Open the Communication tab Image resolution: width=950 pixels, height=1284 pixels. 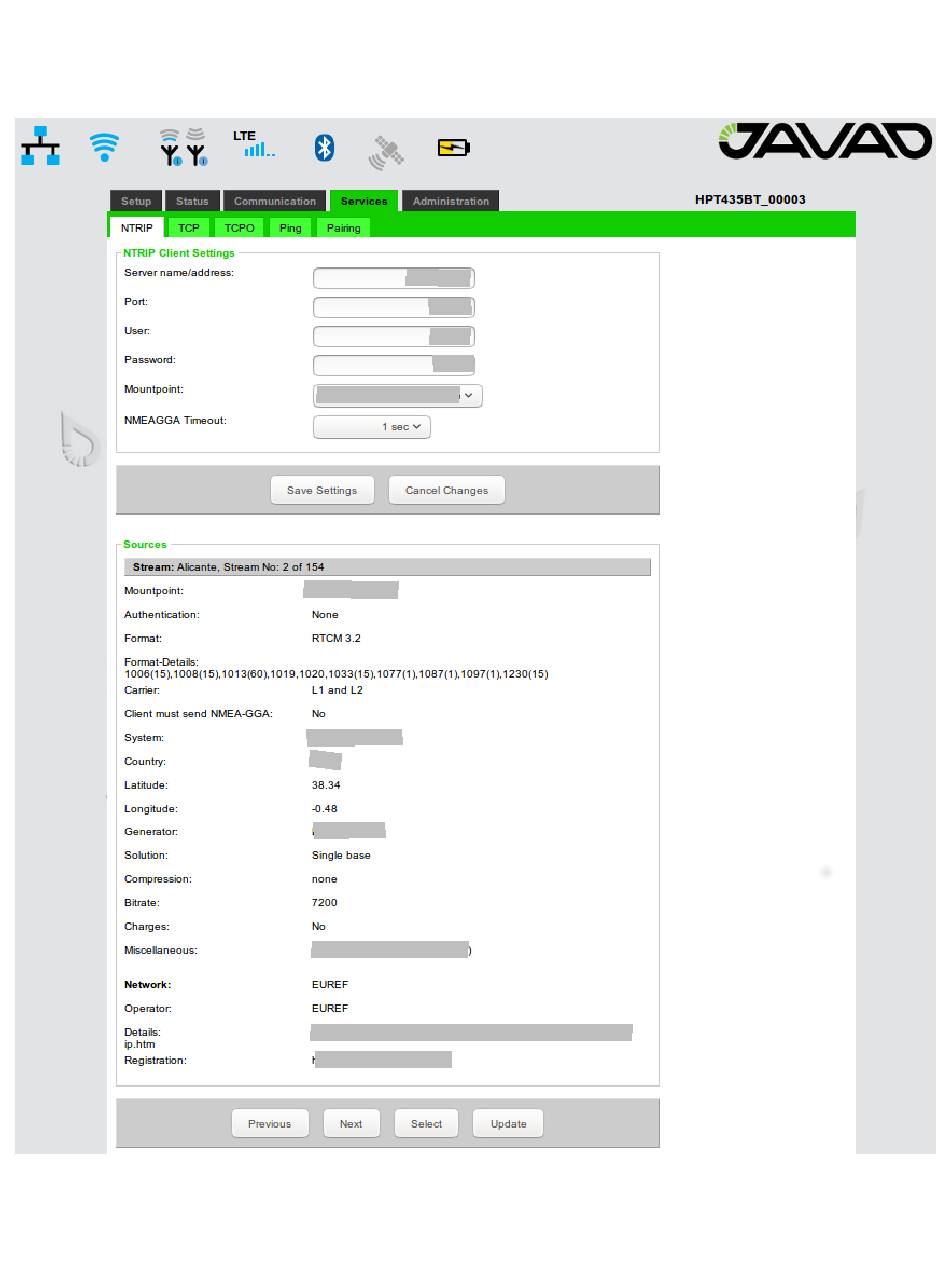(275, 201)
